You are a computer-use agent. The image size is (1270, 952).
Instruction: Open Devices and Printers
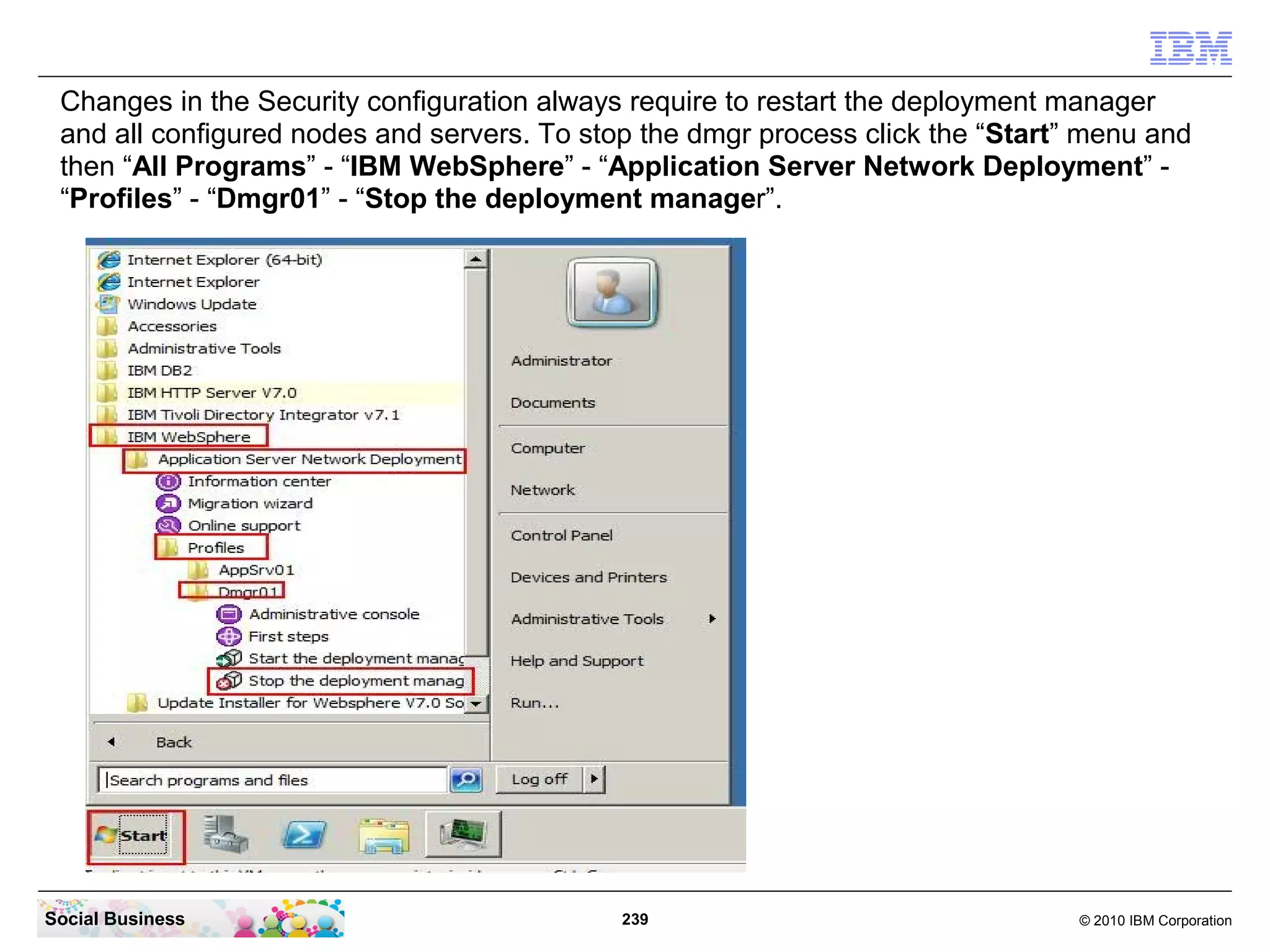[588, 578]
